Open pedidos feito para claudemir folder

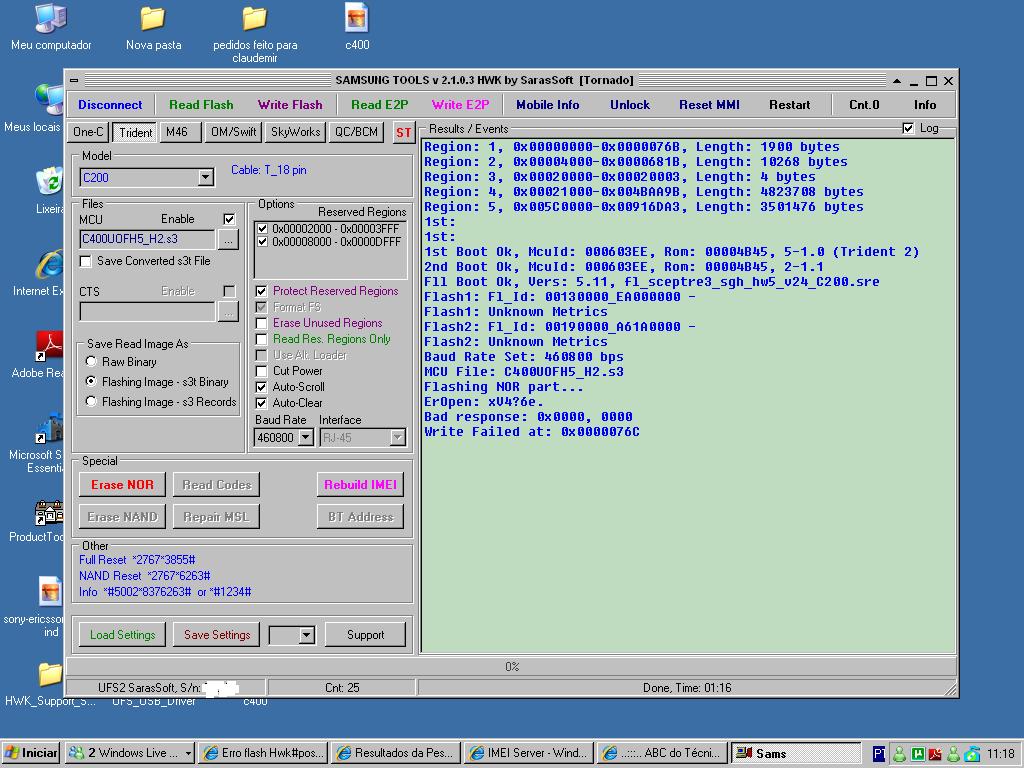coord(255,34)
